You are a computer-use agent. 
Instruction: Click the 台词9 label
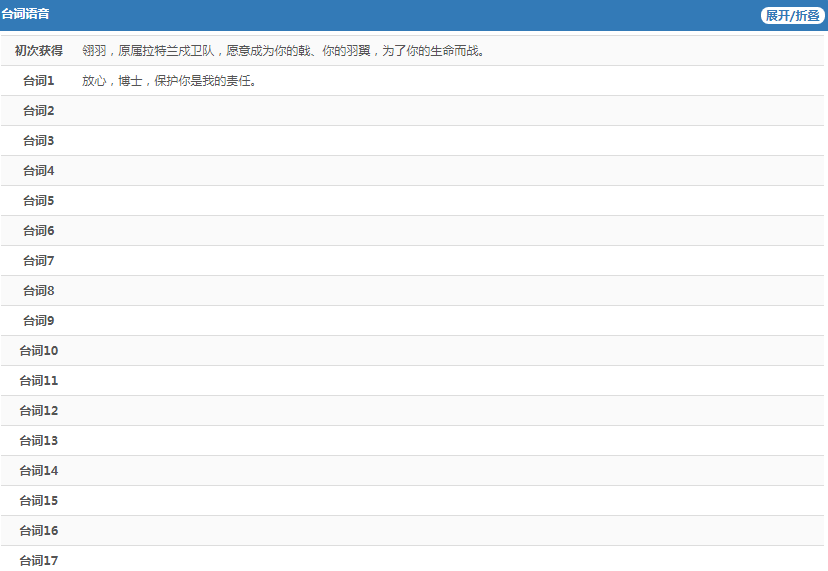click(x=39, y=320)
